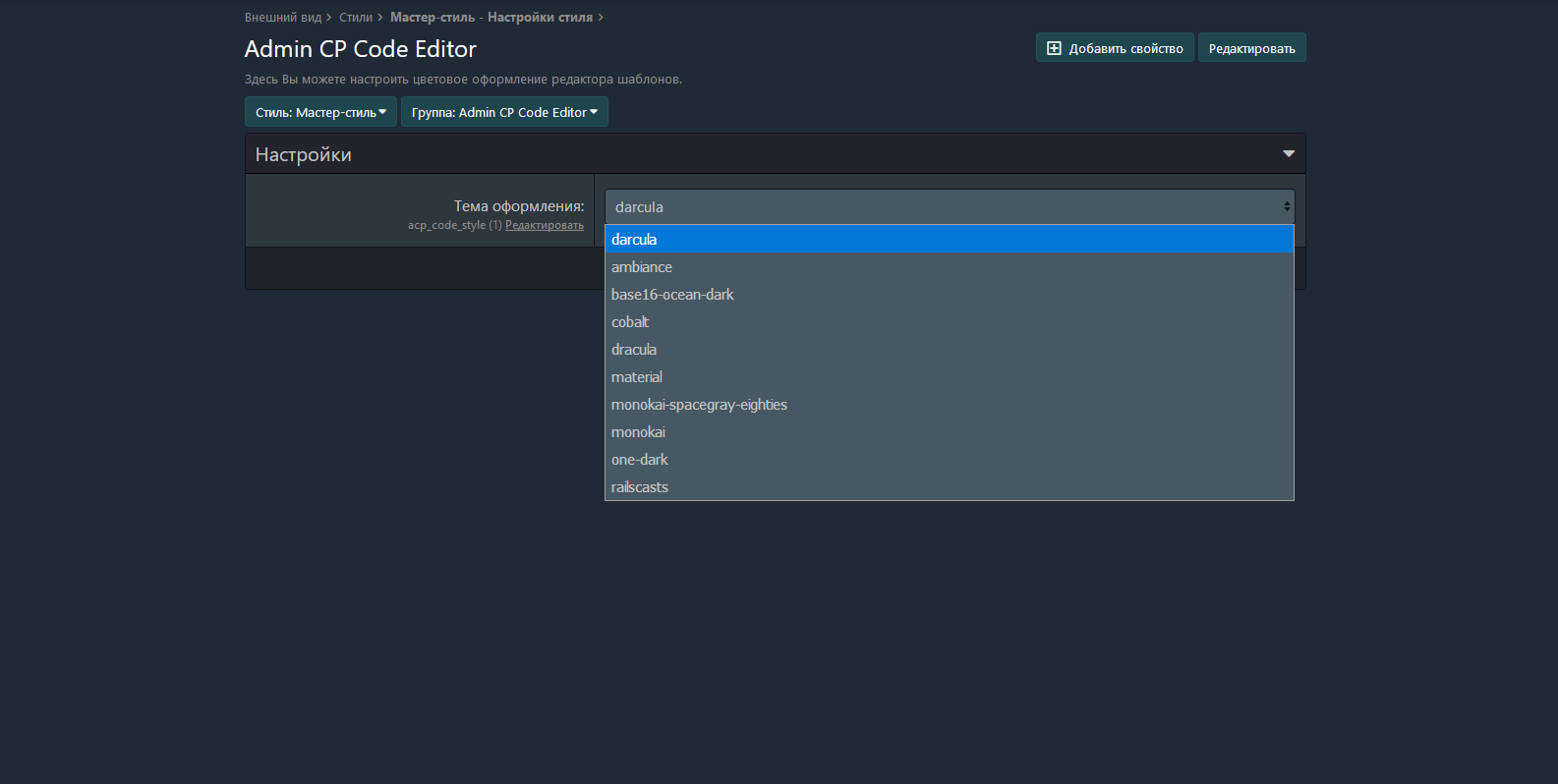
Task: Select monokai-spacegray-eighties theme
Action: click(699, 405)
